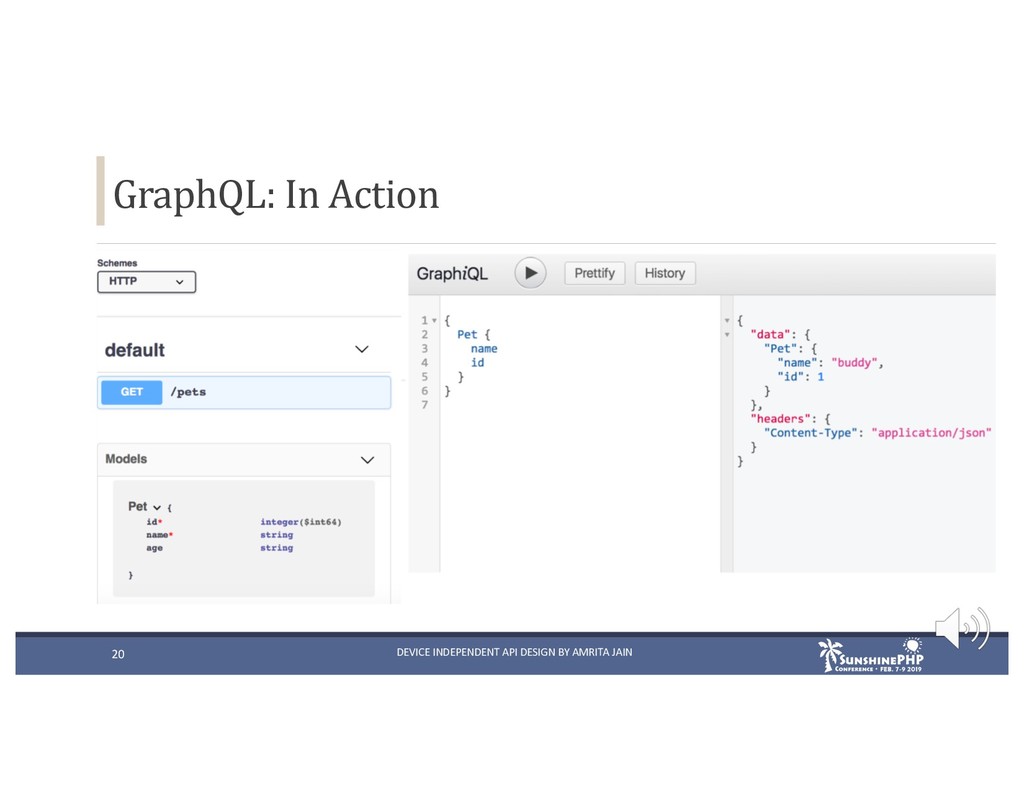Click the Models heading
The width and height of the screenshot is (1024, 791).
click(126, 459)
